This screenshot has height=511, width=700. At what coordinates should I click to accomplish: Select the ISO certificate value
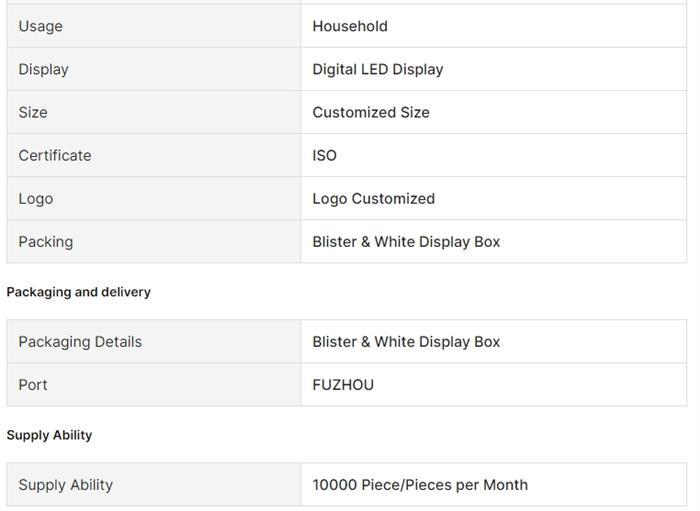coord(324,155)
